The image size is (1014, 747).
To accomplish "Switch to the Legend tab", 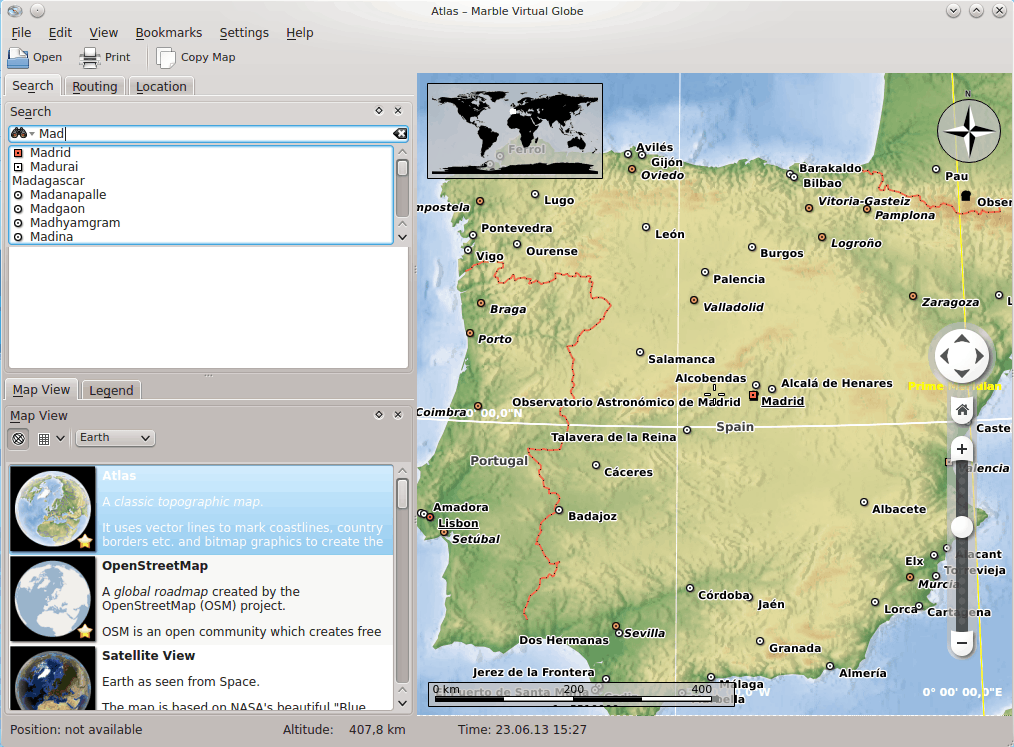I will [x=111, y=391].
